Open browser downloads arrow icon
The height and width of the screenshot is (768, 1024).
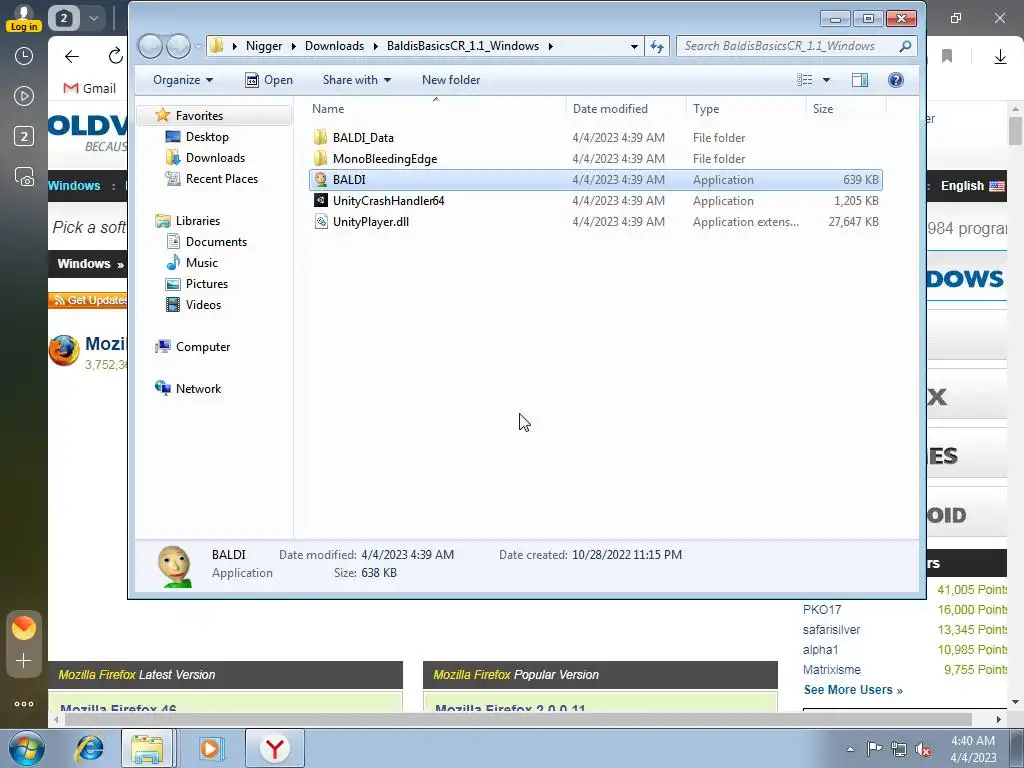1000,57
